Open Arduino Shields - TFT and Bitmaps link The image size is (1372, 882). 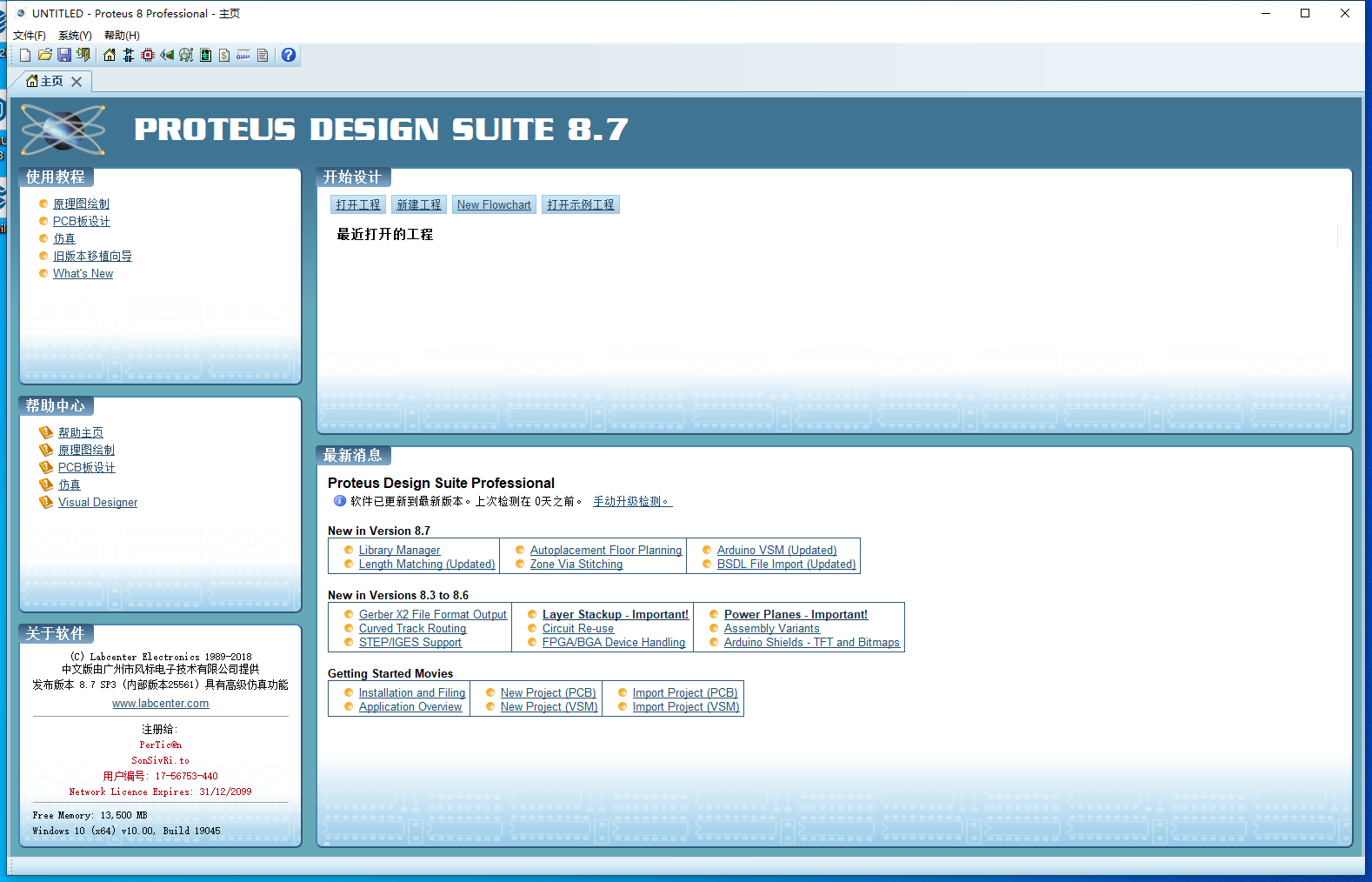coord(812,642)
